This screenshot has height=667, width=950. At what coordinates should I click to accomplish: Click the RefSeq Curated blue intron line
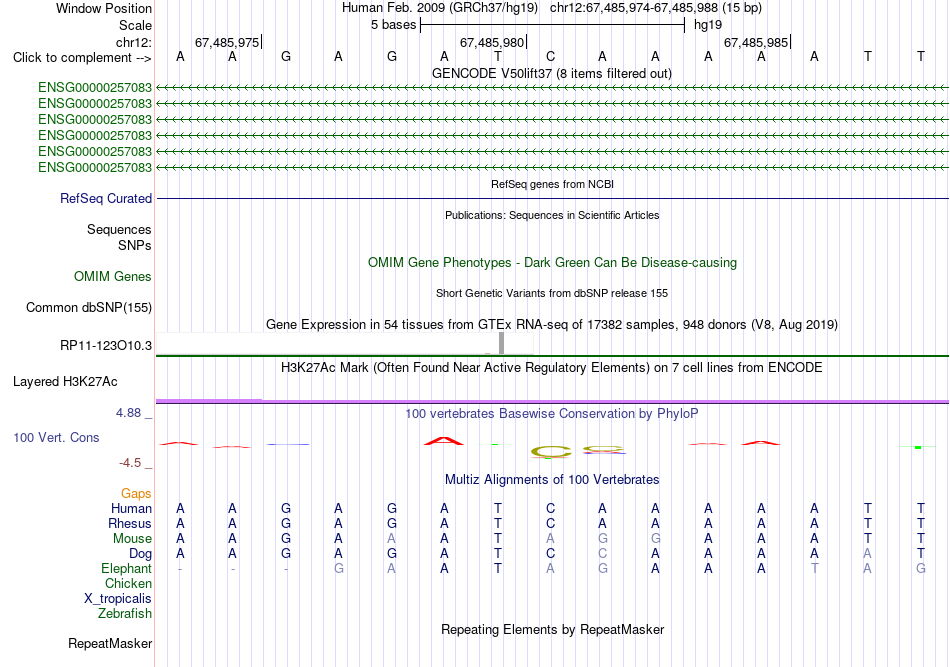(x=552, y=198)
